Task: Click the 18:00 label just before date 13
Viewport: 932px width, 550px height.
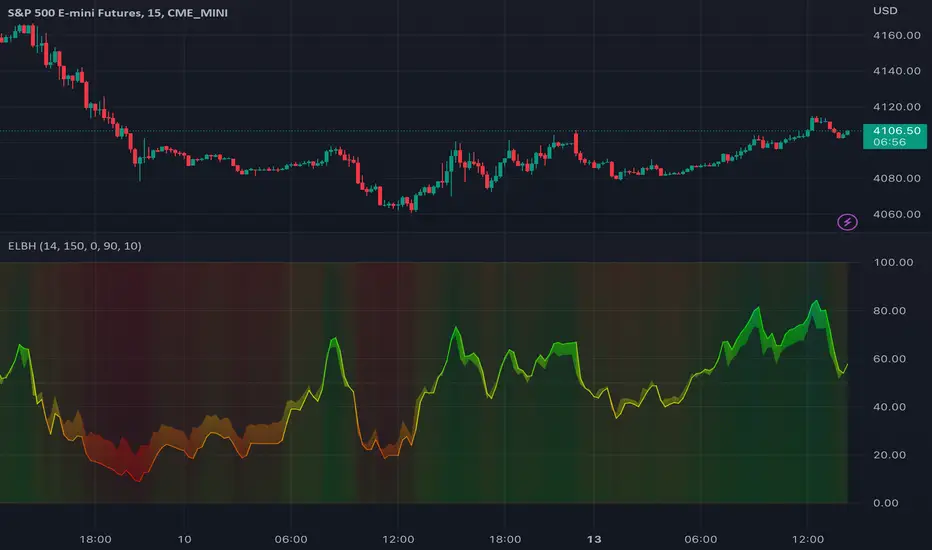Action: pos(505,539)
